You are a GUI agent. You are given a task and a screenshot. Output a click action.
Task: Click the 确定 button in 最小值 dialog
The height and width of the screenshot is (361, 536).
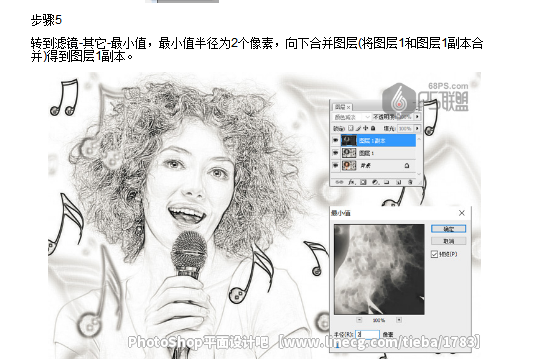pyautogui.click(x=448, y=229)
